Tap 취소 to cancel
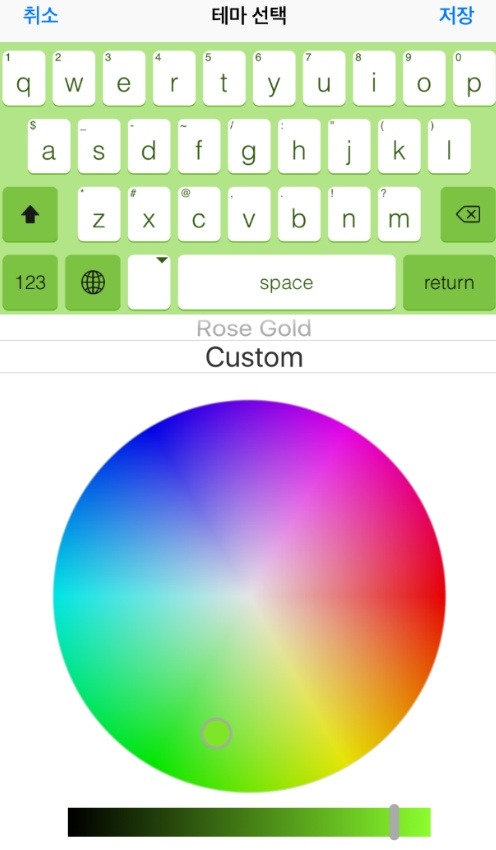This screenshot has width=496, height=850. (x=41, y=15)
